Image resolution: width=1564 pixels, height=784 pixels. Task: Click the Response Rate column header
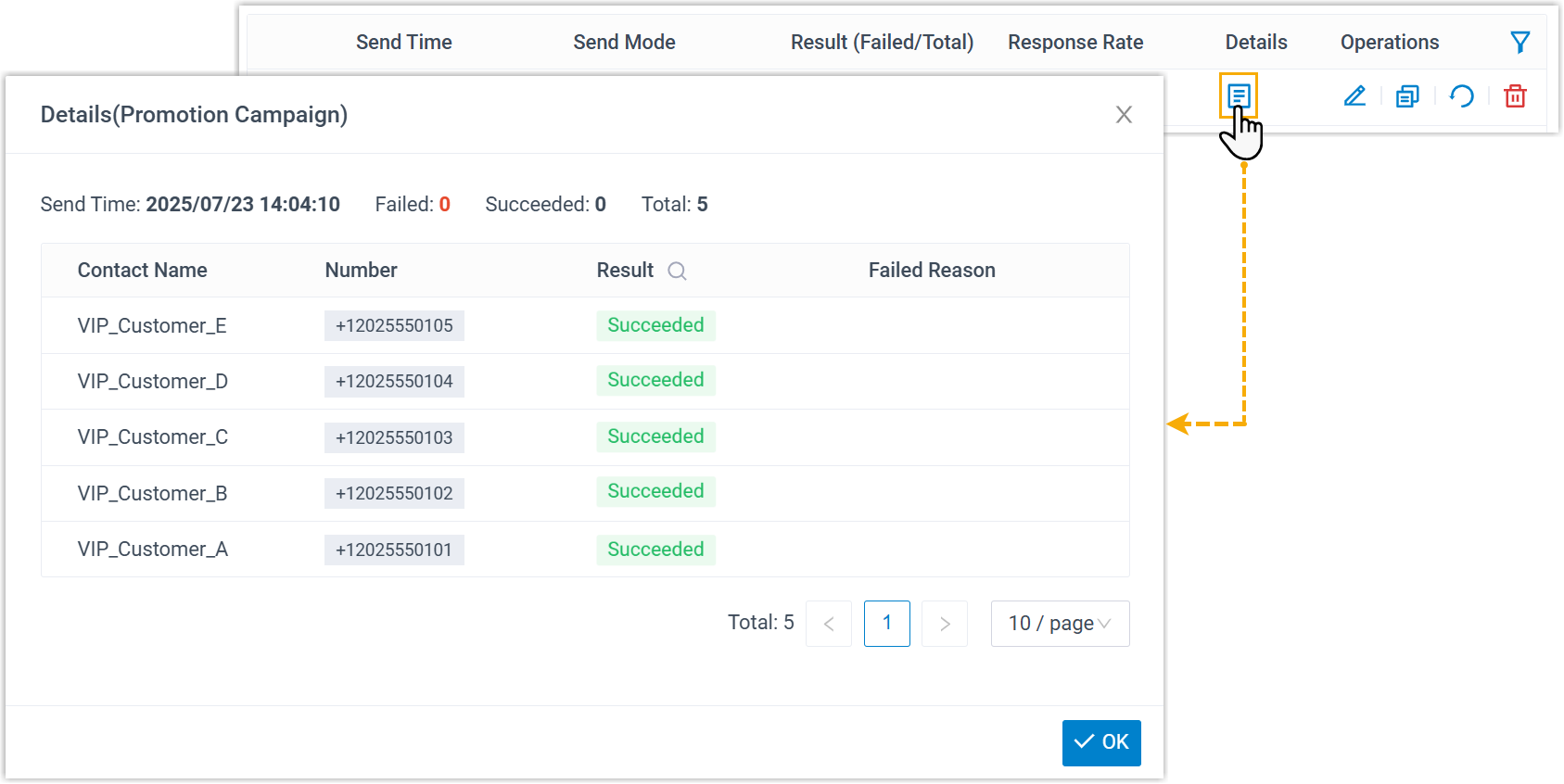[x=1075, y=43]
